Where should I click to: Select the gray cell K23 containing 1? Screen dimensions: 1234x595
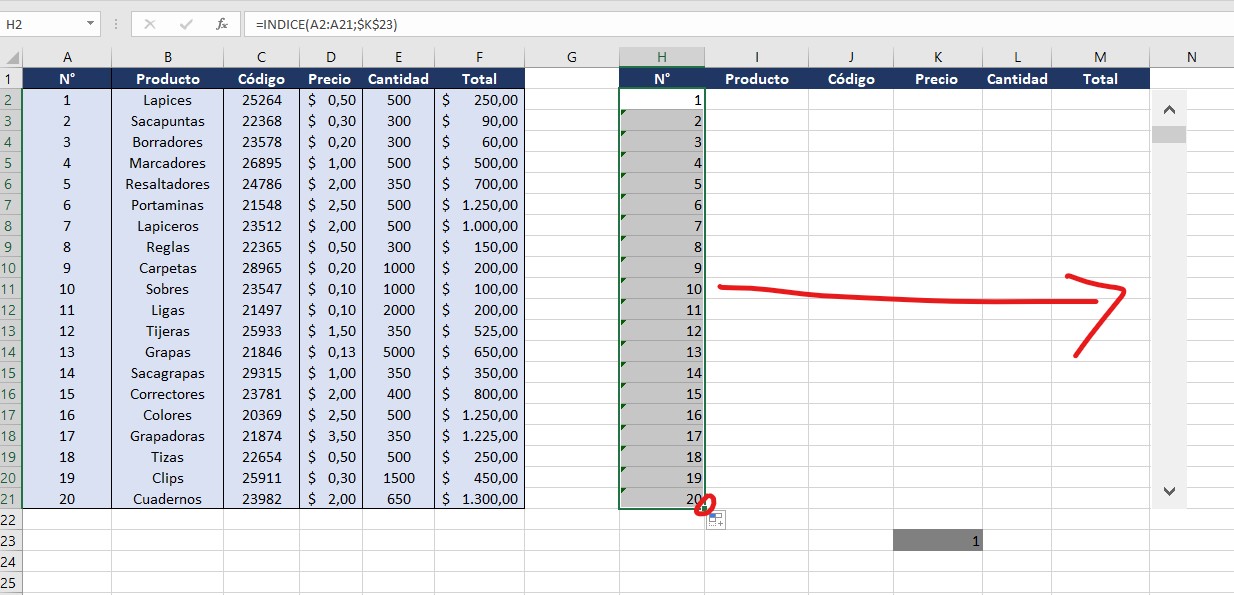937,540
